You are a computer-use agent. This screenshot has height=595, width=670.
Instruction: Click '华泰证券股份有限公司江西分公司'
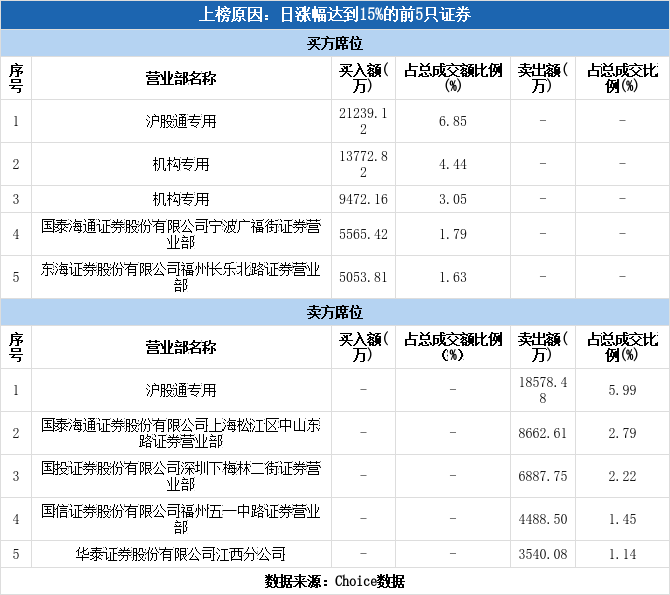(181, 554)
